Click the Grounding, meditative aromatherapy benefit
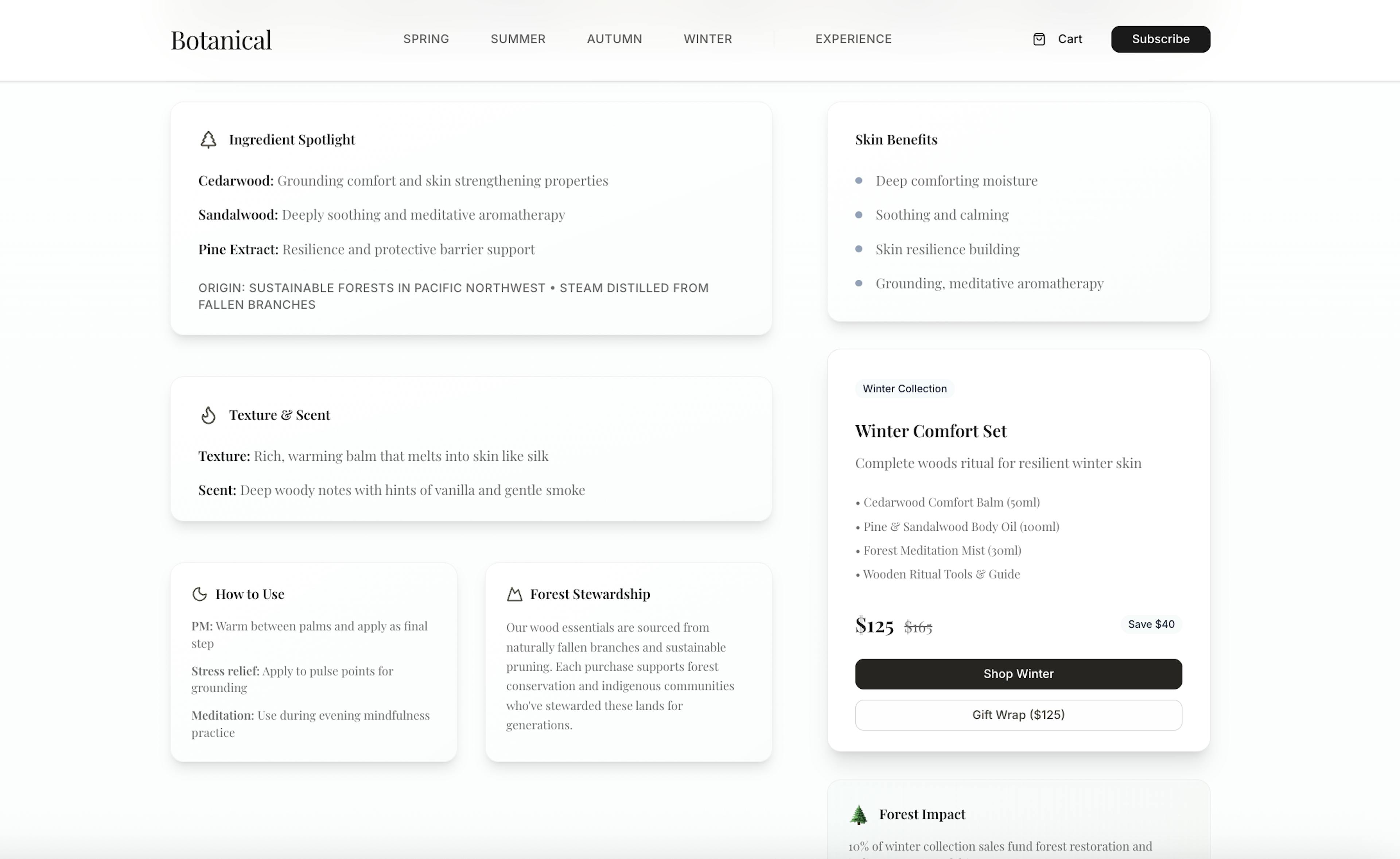The width and height of the screenshot is (1400, 859). (989, 284)
